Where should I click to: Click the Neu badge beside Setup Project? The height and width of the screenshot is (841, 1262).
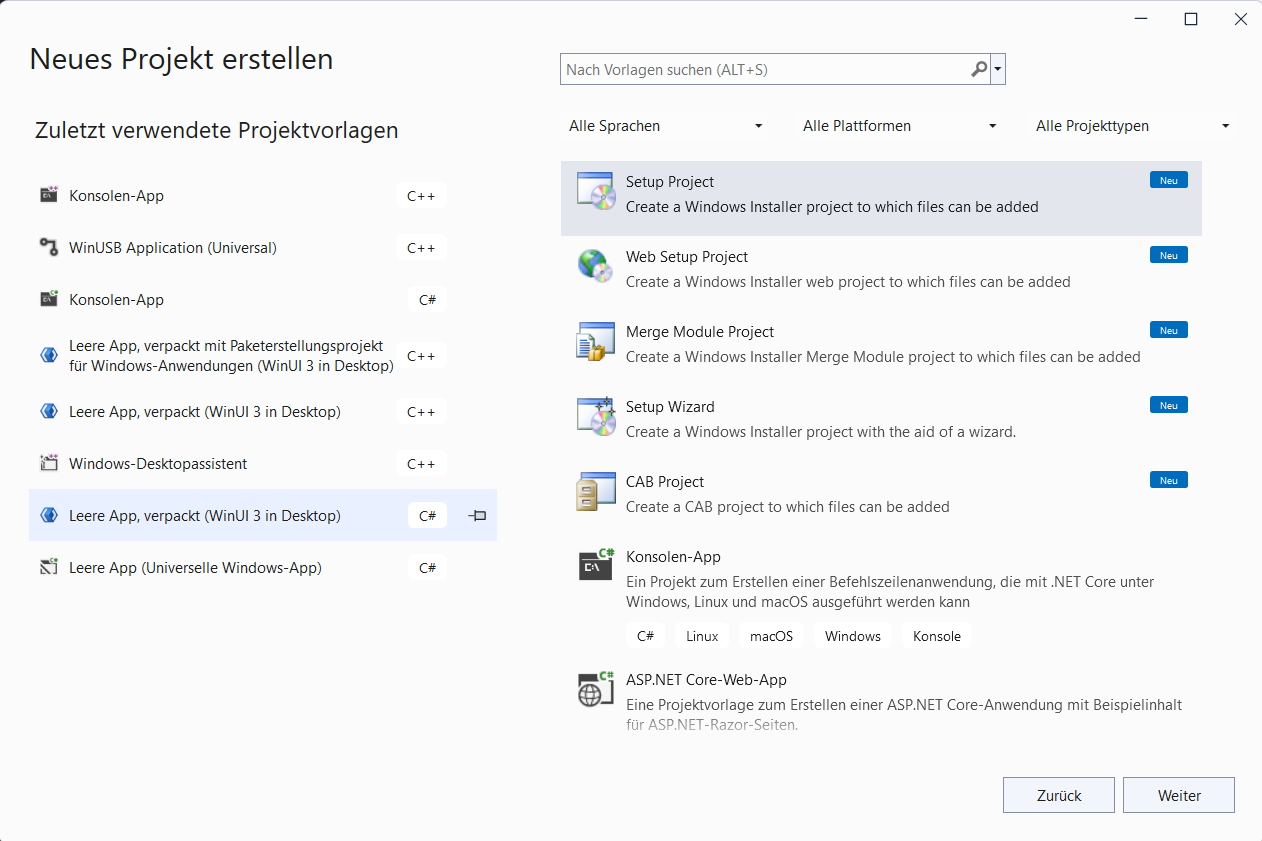tap(1169, 180)
